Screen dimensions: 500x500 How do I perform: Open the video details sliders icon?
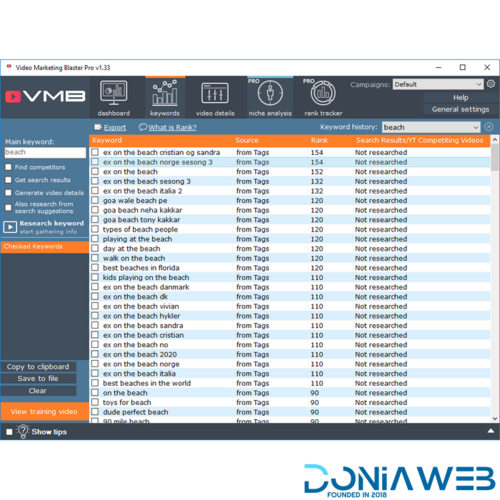coord(215,93)
